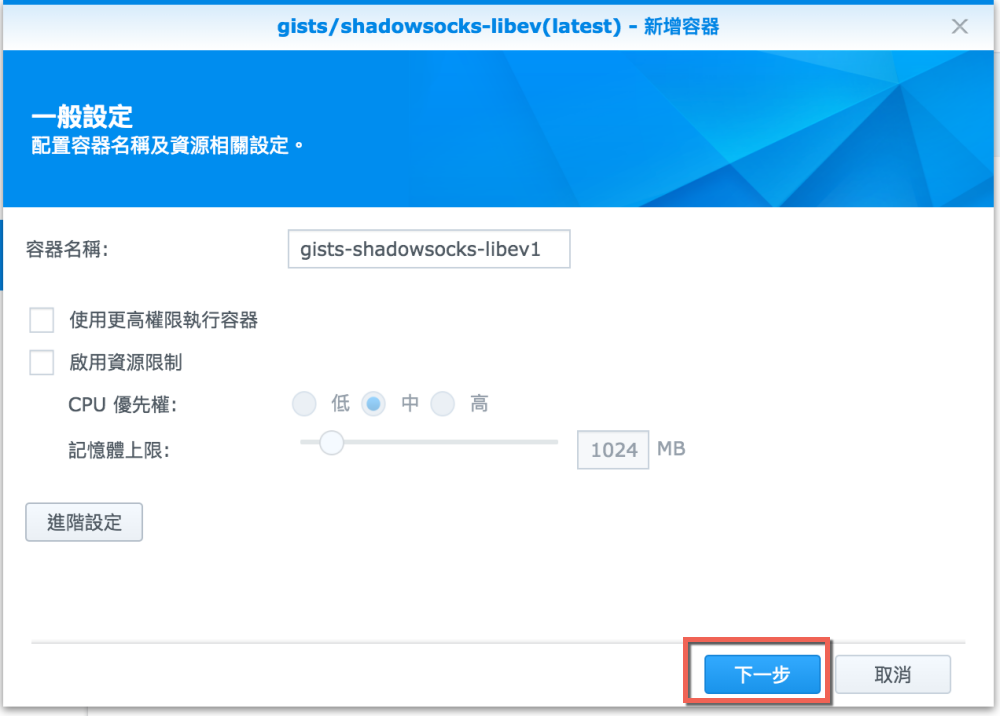1000x716 pixels.
Task: Open 進階設定 advanced settings
Action: pos(84,522)
